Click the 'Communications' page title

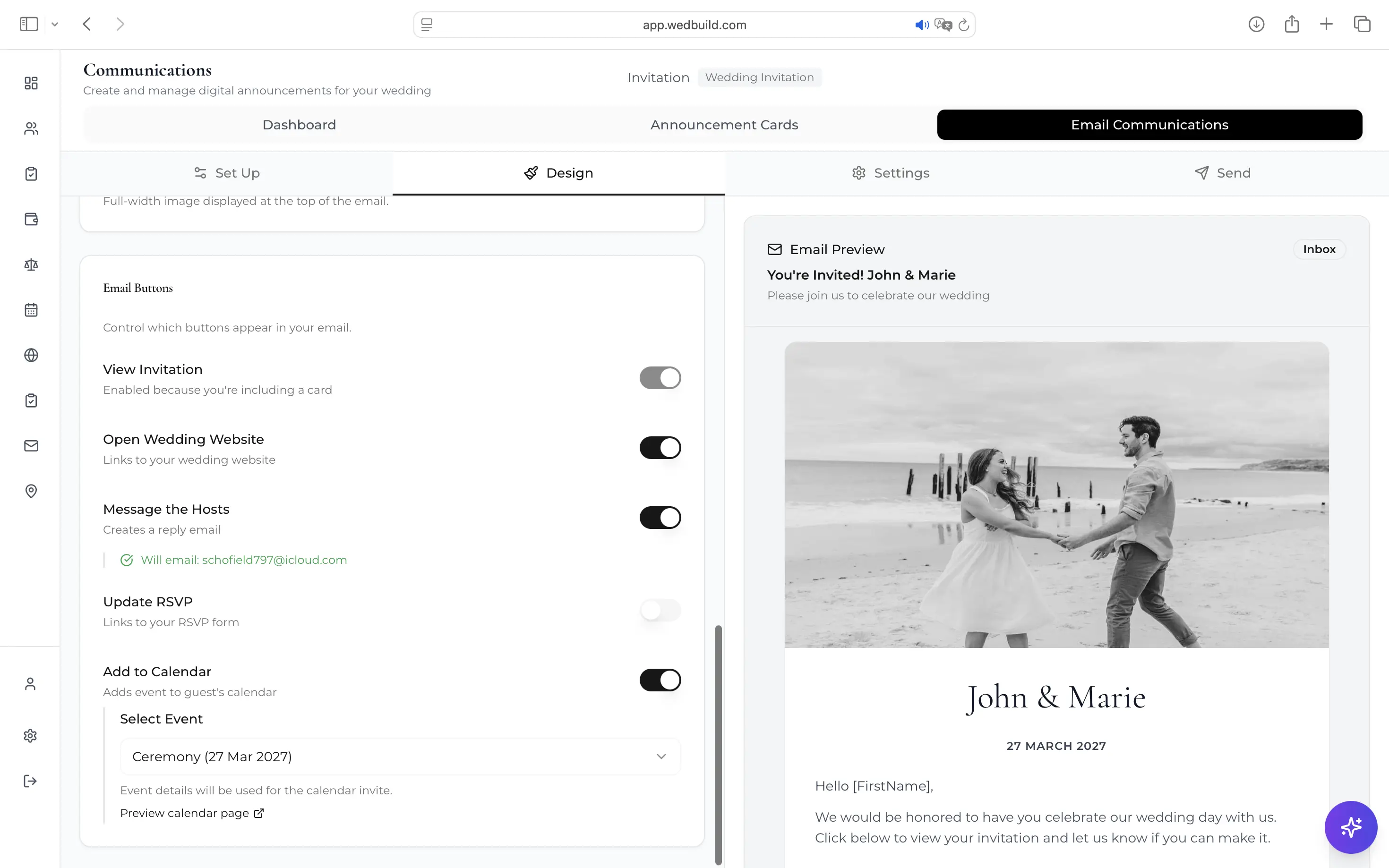pyautogui.click(x=147, y=70)
